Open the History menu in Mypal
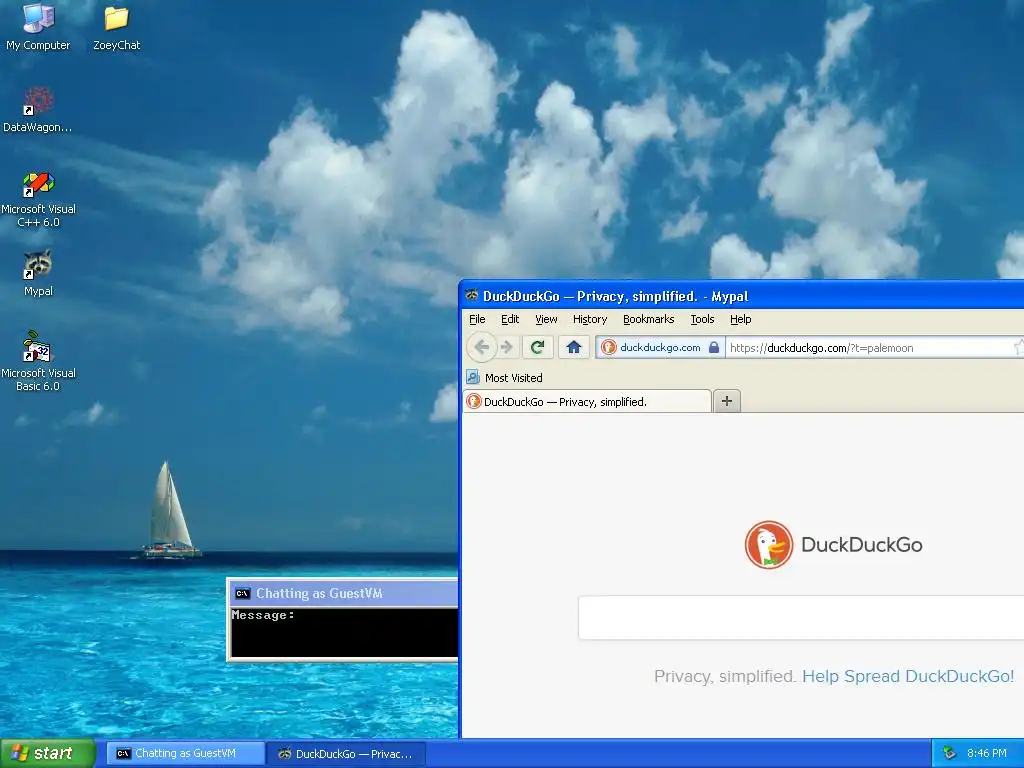 tap(590, 319)
